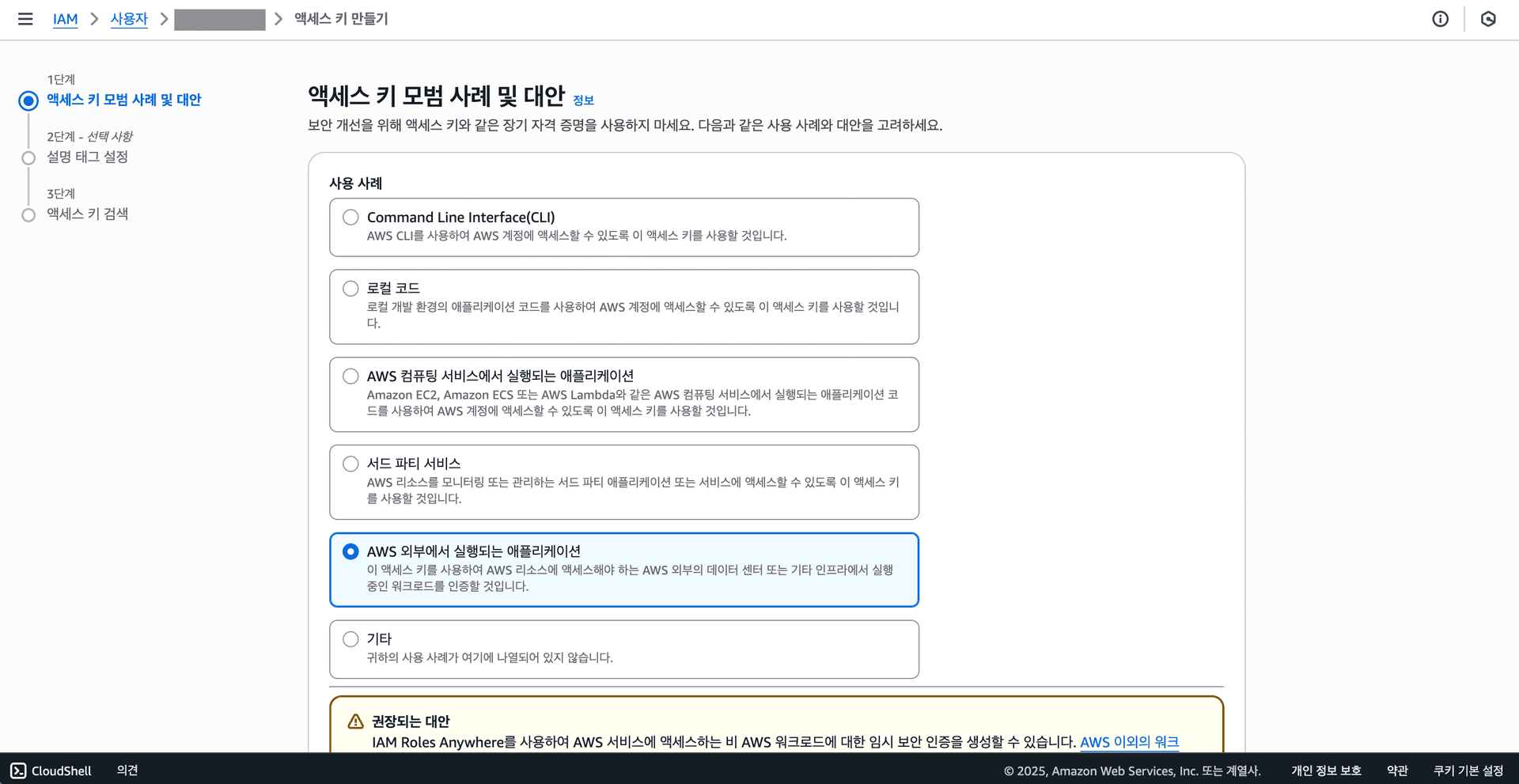Click the masked user name in the breadcrumb
This screenshot has width=1519, height=784.
(219, 19)
